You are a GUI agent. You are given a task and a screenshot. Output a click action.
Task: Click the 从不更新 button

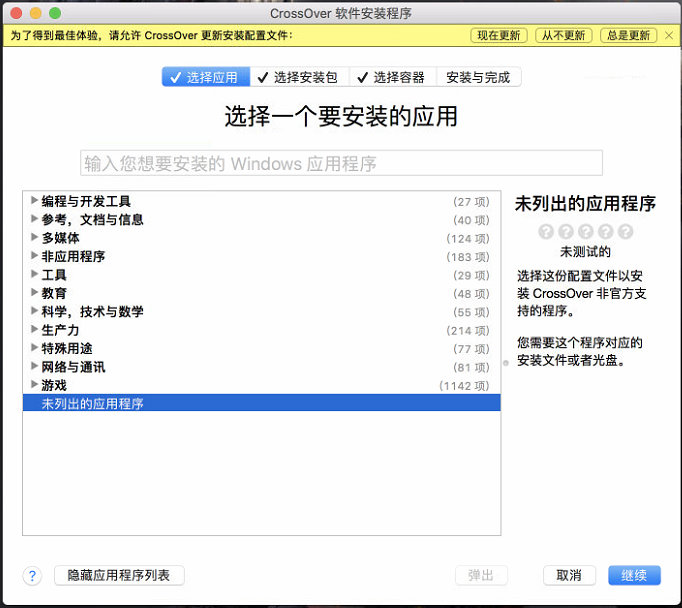[x=564, y=36]
